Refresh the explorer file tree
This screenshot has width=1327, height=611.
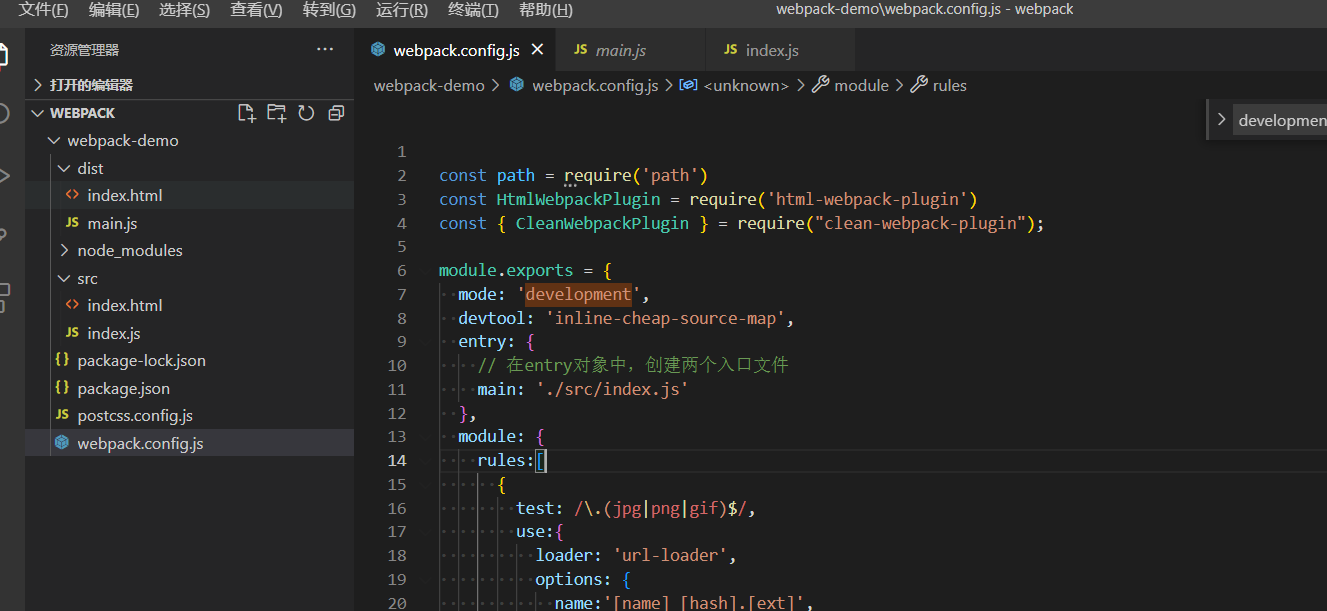pyautogui.click(x=306, y=113)
